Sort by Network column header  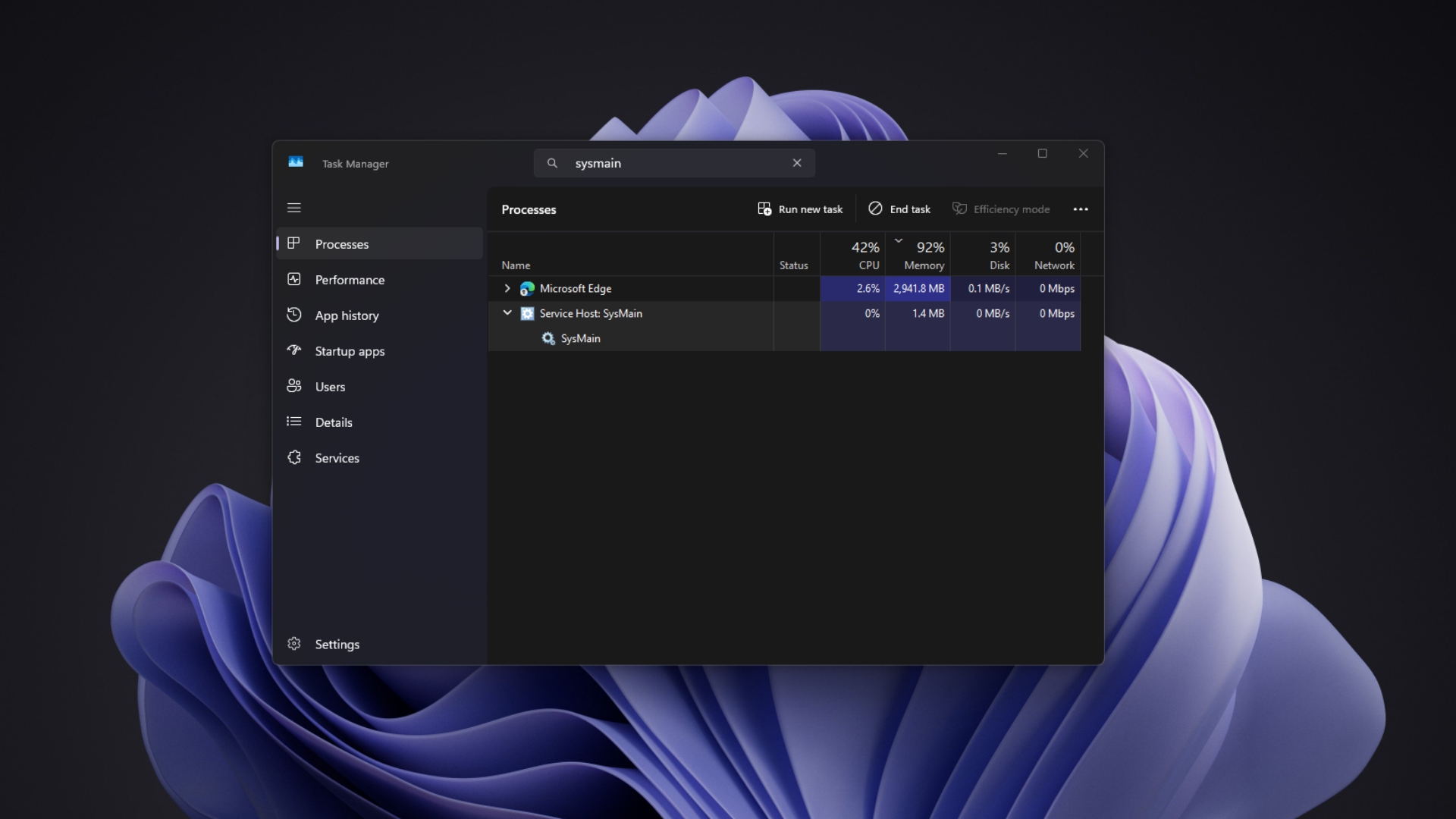pyautogui.click(x=1048, y=254)
